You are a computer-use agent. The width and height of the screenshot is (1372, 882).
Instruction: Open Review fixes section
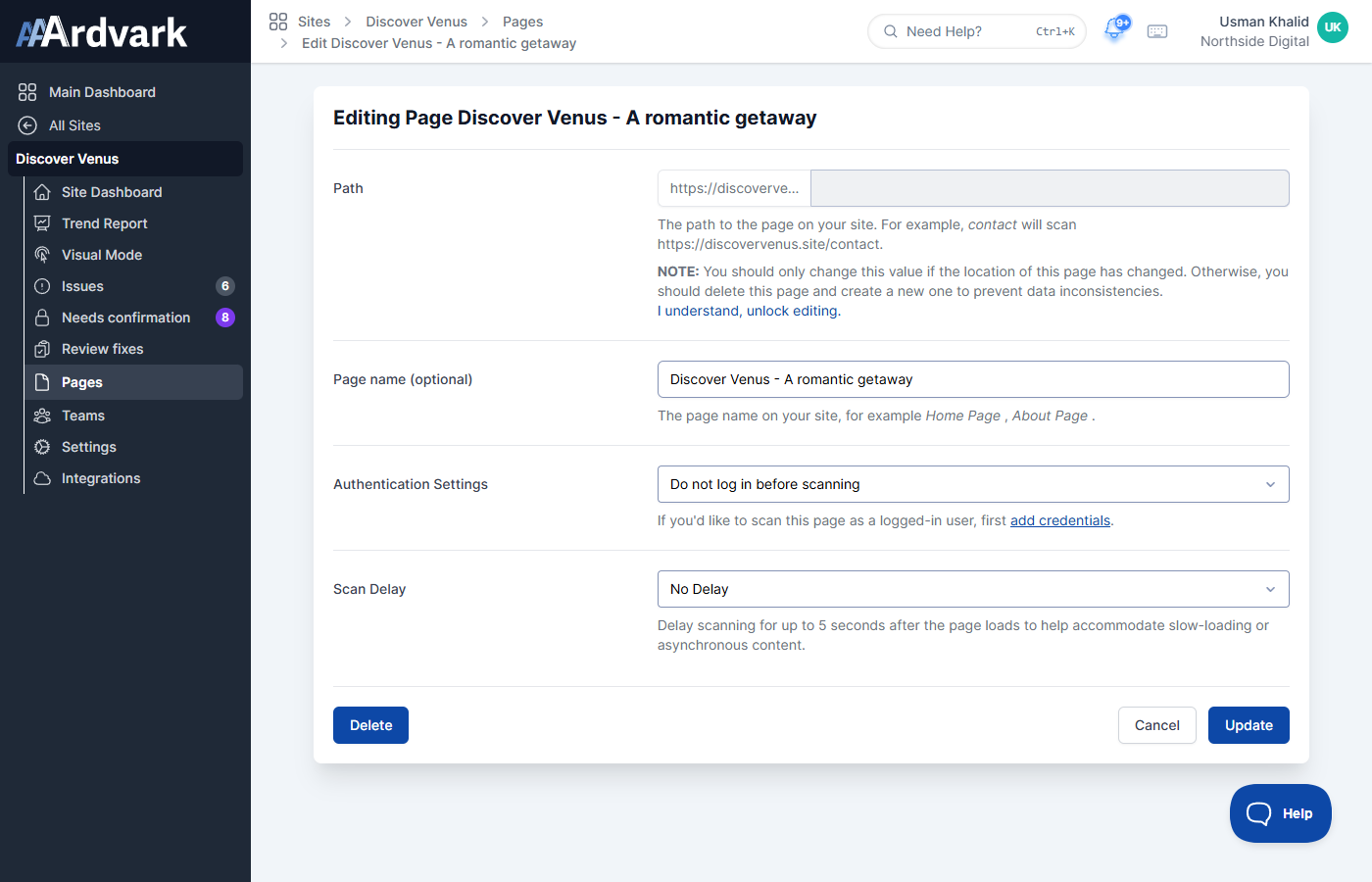tap(134, 349)
